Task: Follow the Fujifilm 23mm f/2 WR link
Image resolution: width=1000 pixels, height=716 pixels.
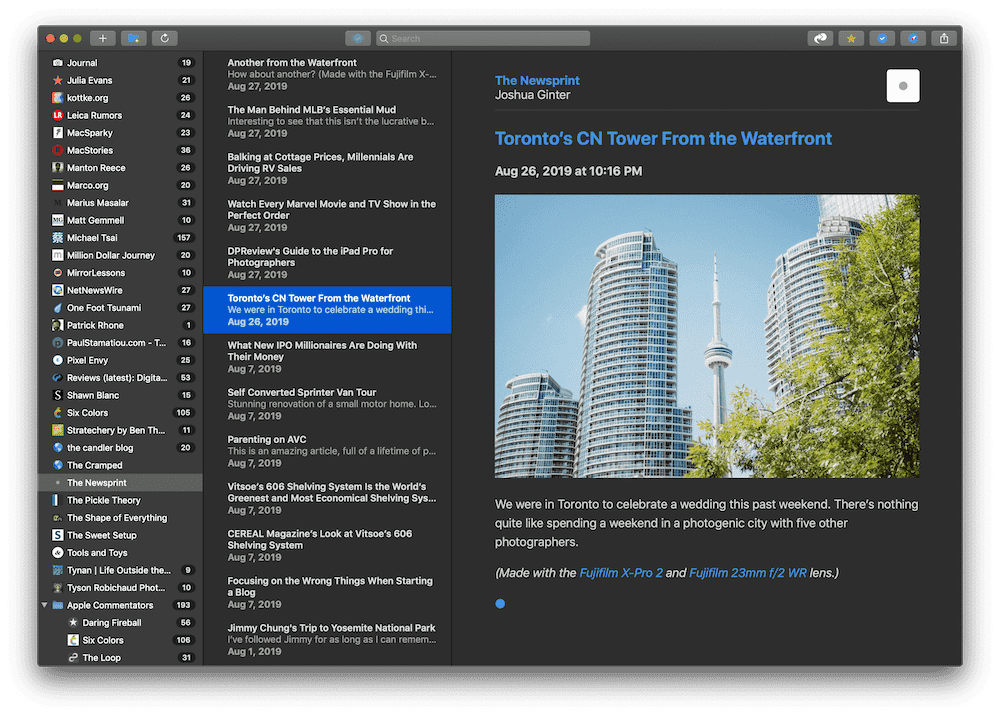Action: (x=747, y=573)
